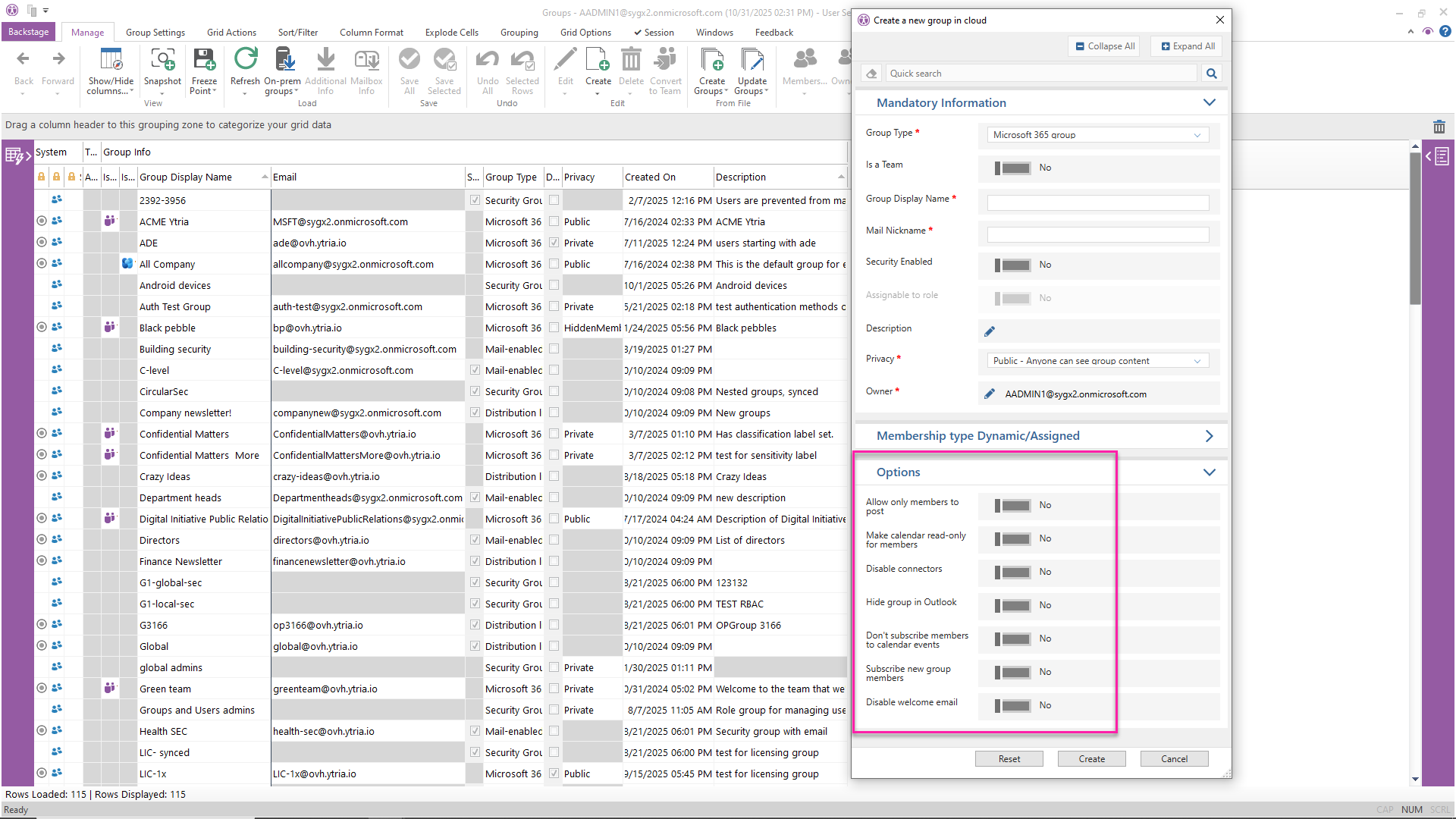Edit Owner with the pencil icon

tap(990, 394)
